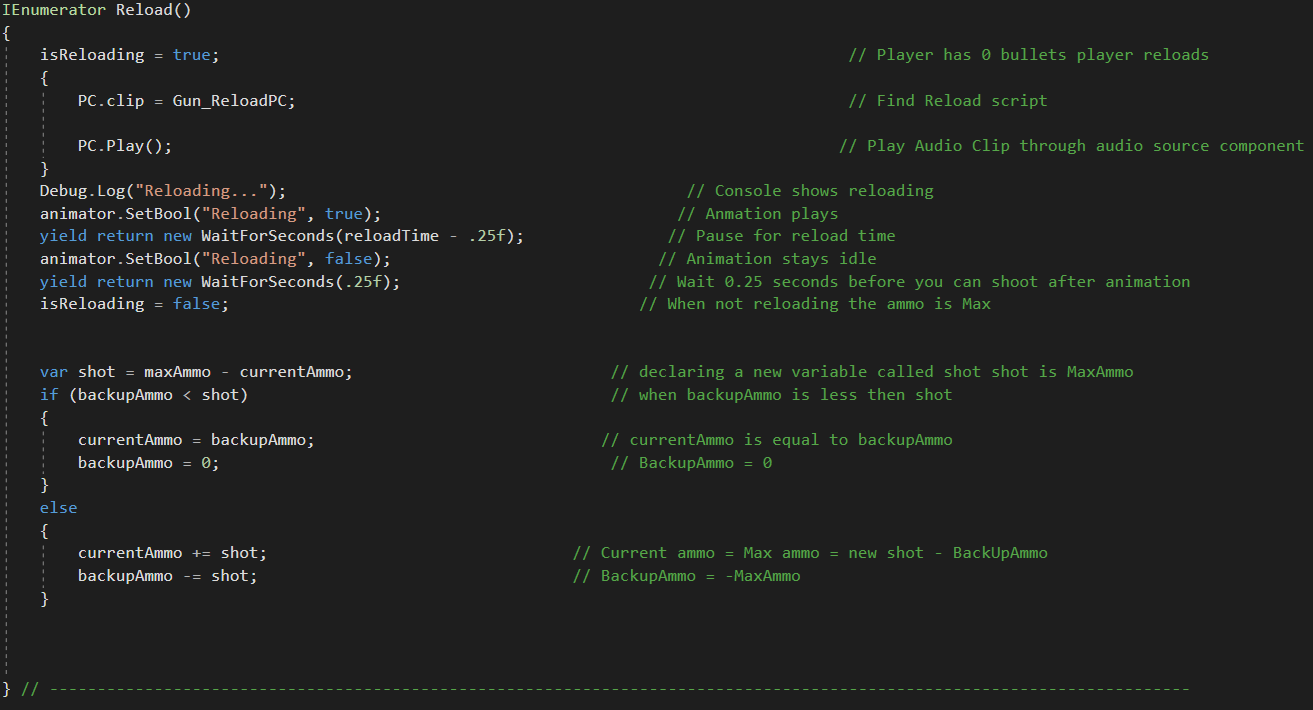1313x710 pixels.
Task: Click the if keyword before backupAmmo condition
Action: [49, 395]
